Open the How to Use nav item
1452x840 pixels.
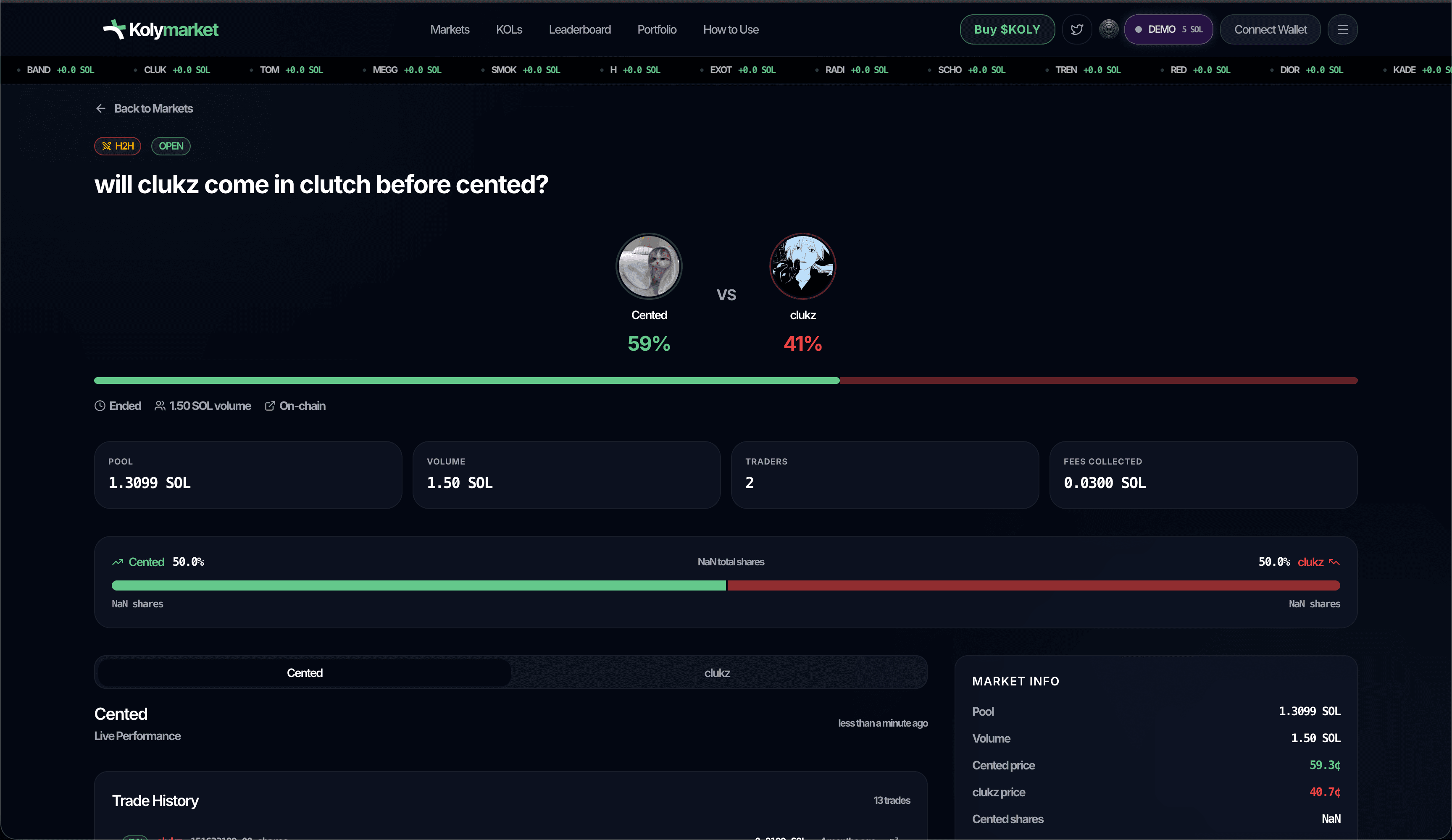[731, 29]
